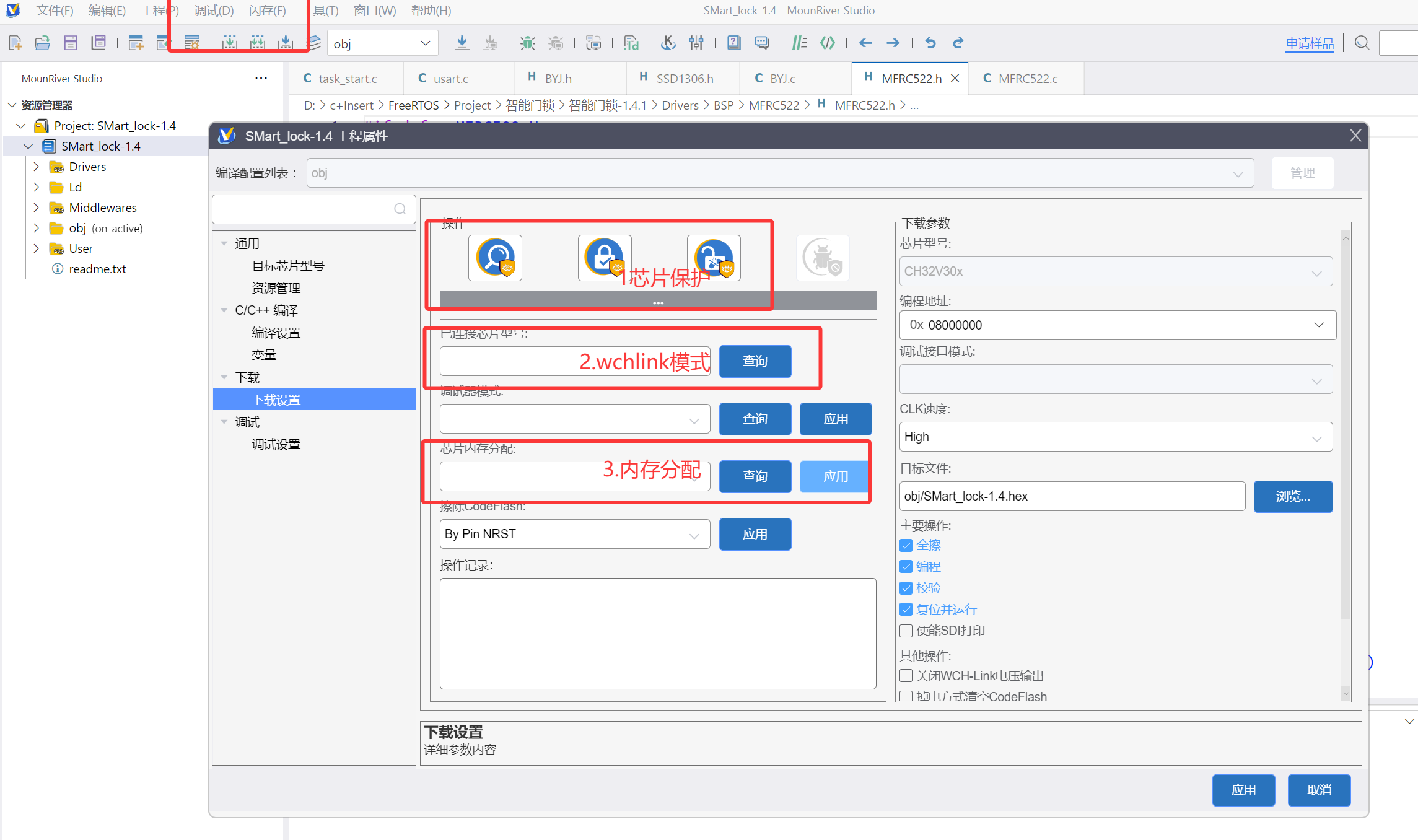The width and height of the screenshot is (1418, 840).
Task: Click the save file toolbar icon
Action: coord(70,43)
